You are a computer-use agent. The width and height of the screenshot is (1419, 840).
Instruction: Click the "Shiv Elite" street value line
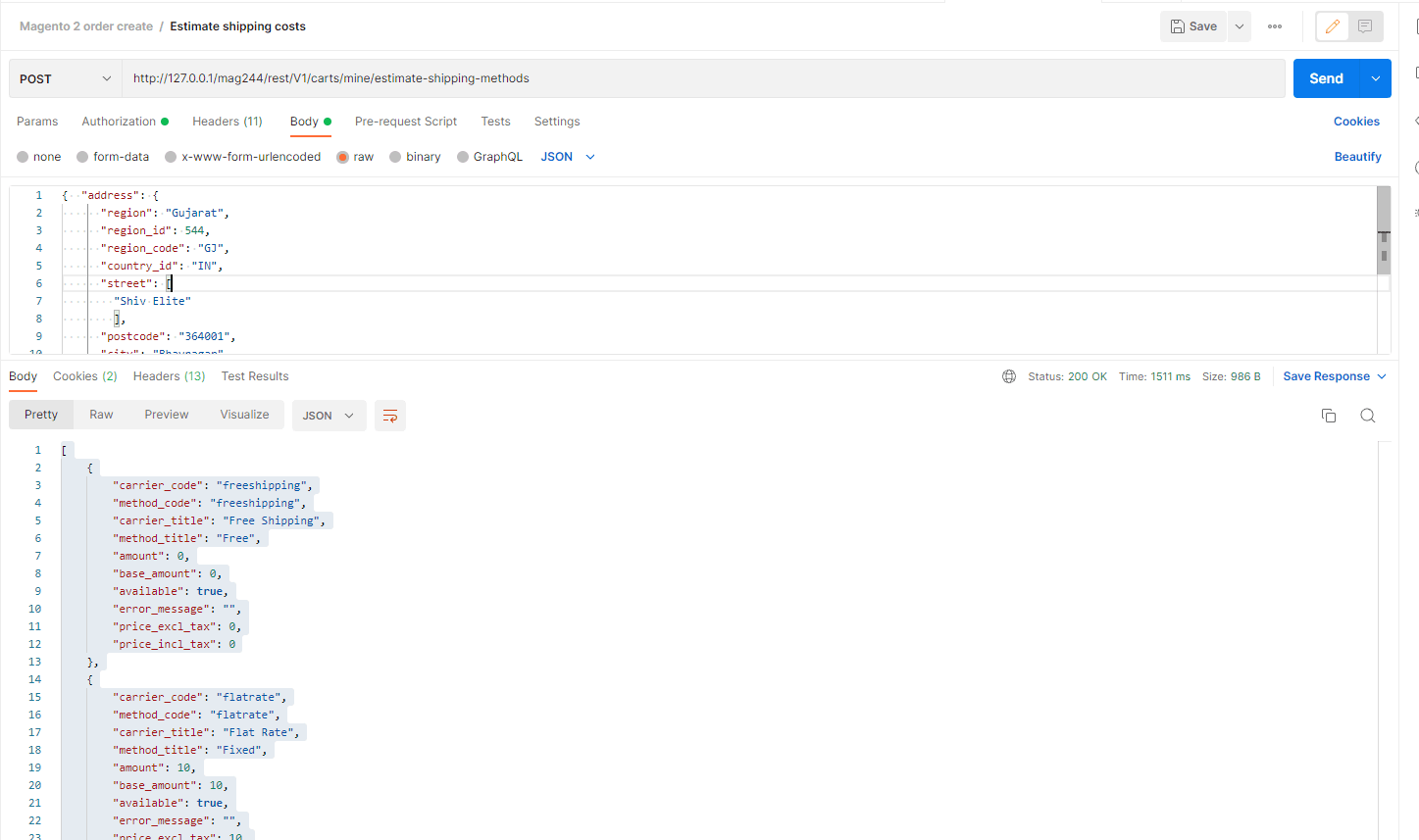(x=152, y=301)
